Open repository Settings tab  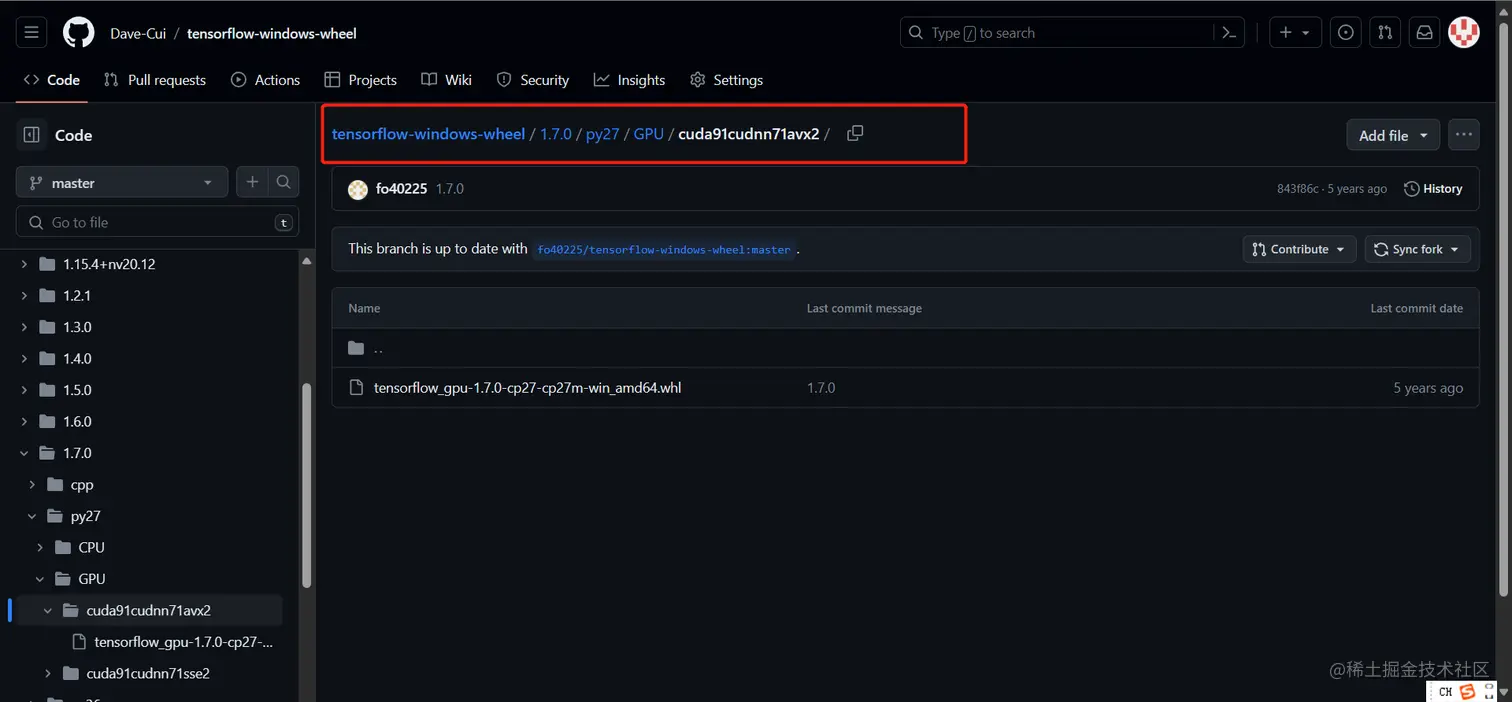(726, 80)
